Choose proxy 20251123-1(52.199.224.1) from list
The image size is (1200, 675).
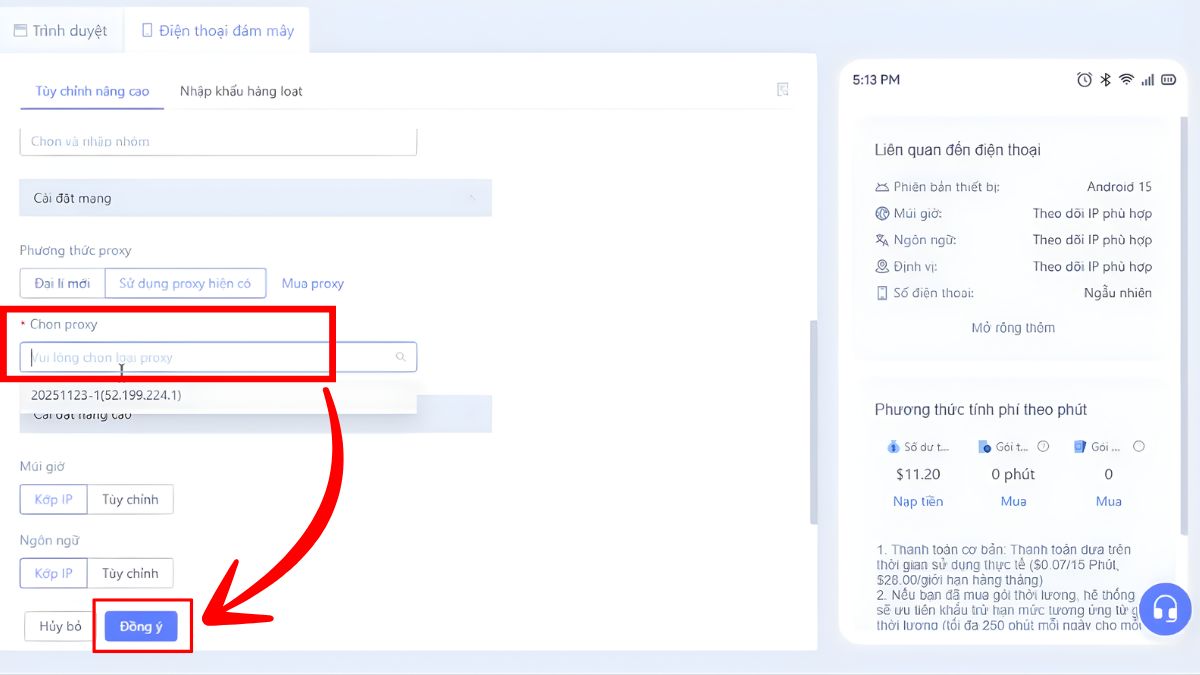click(106, 395)
